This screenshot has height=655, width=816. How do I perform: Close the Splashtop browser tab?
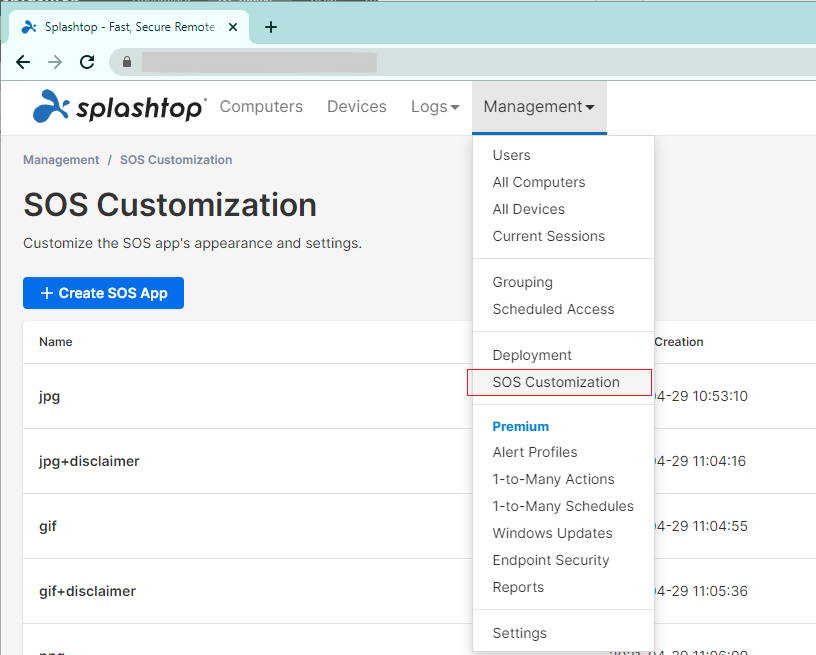(233, 27)
